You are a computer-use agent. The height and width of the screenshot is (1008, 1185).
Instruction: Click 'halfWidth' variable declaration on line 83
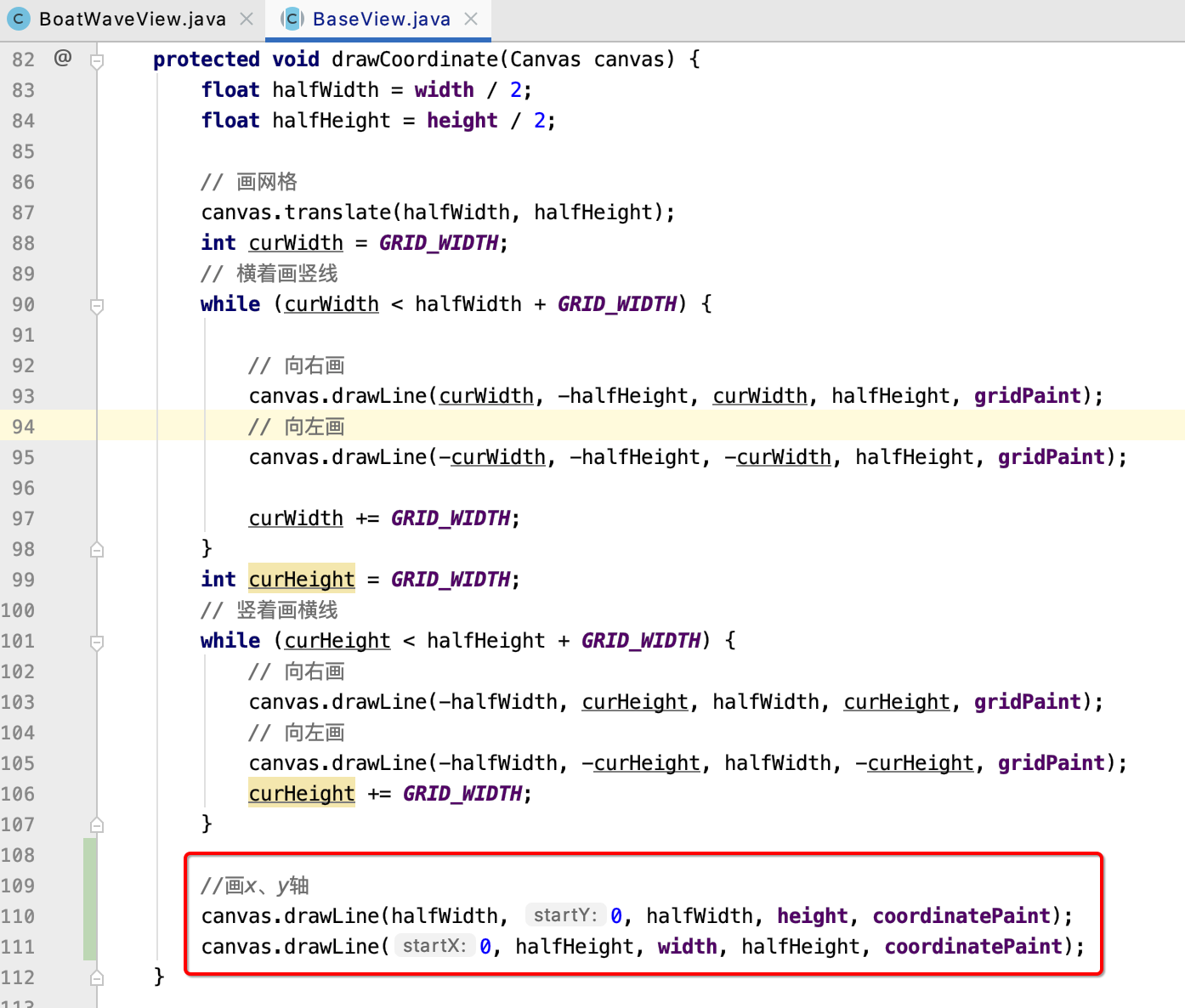pos(326,90)
